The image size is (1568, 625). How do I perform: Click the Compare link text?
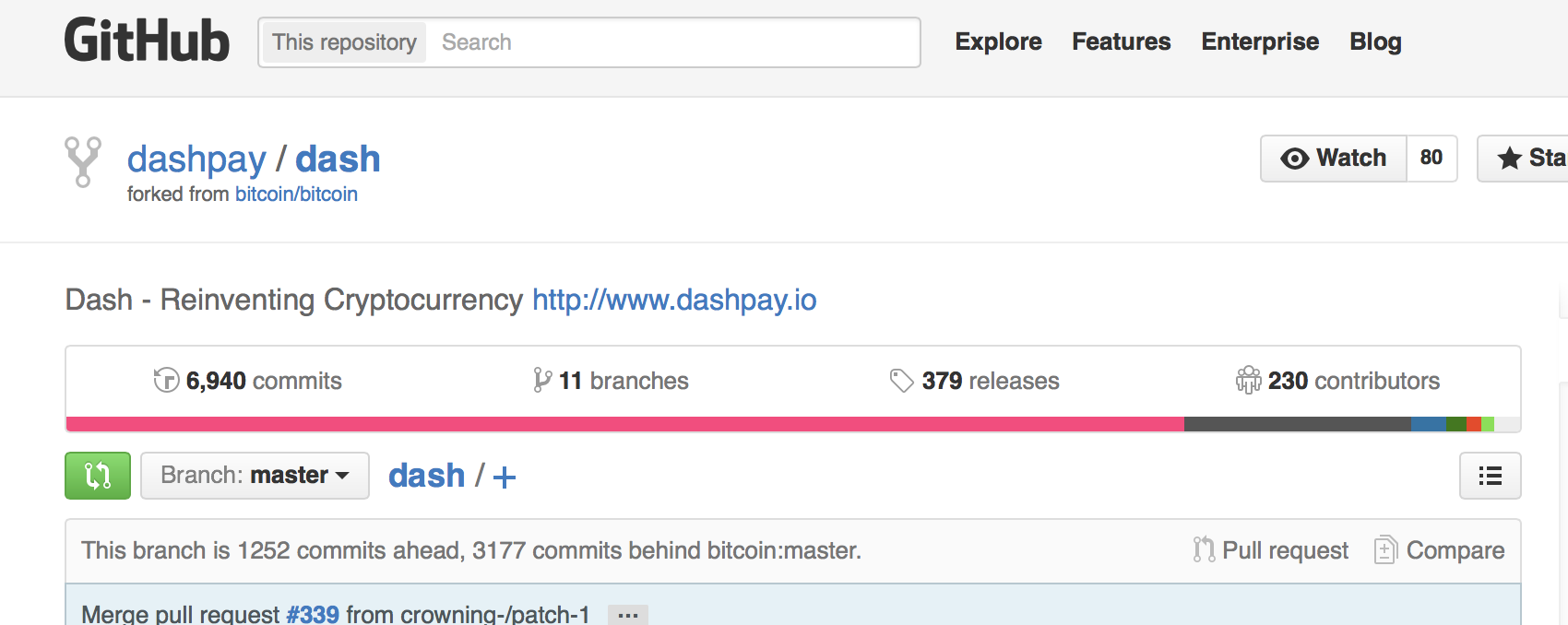click(x=1455, y=550)
